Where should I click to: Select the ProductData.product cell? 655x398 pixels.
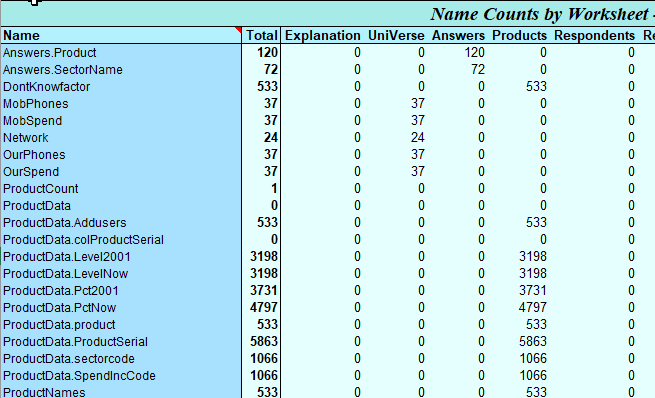(x=121, y=324)
